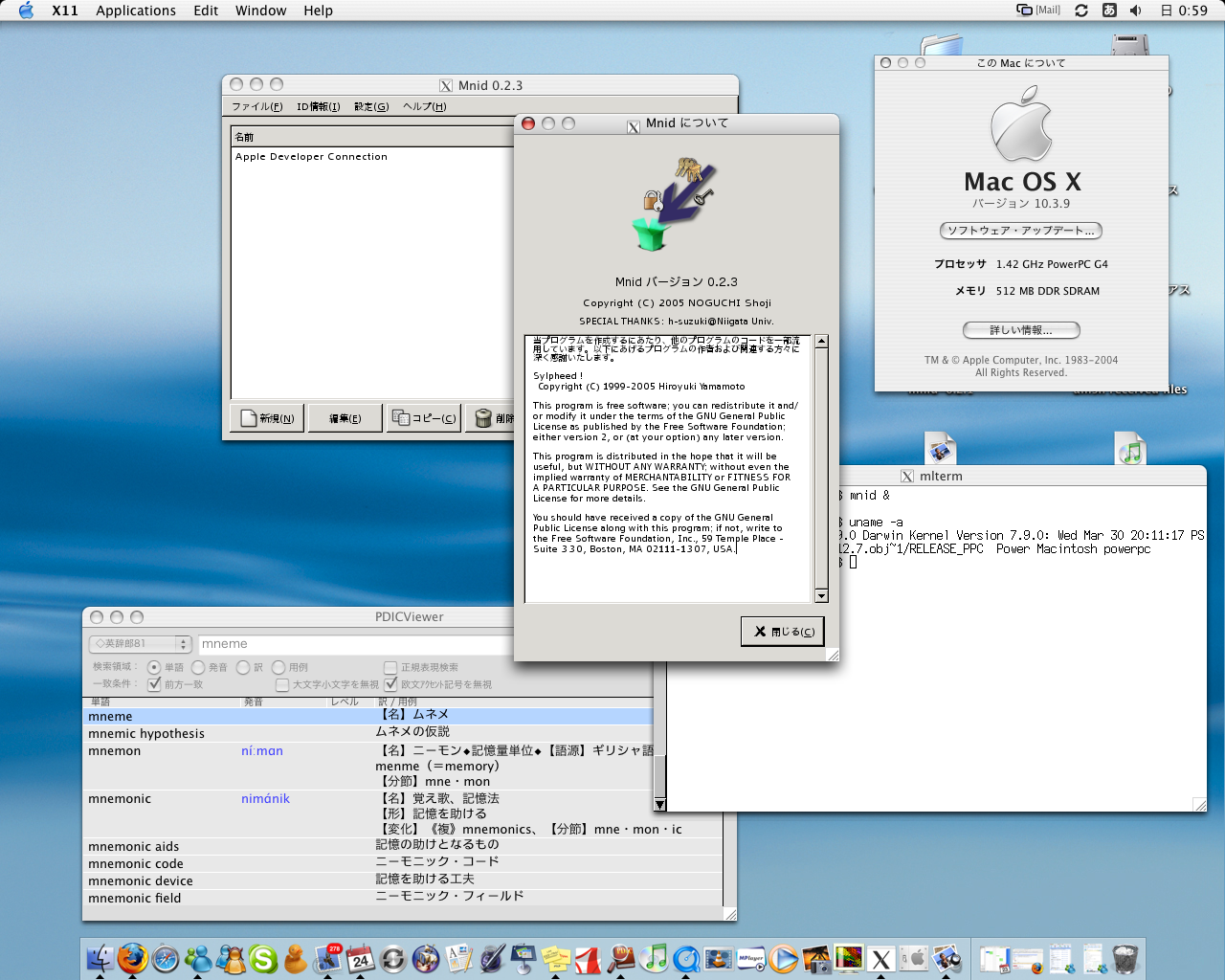Open the Trash in the dock
Image resolution: width=1225 pixels, height=980 pixels.
(1125, 957)
